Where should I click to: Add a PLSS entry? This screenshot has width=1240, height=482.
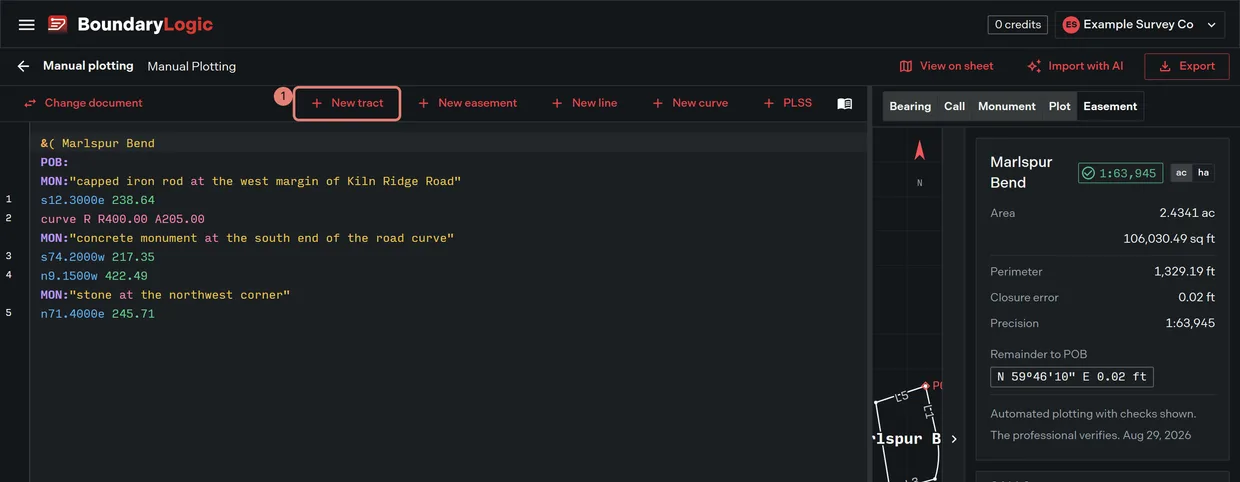point(787,103)
